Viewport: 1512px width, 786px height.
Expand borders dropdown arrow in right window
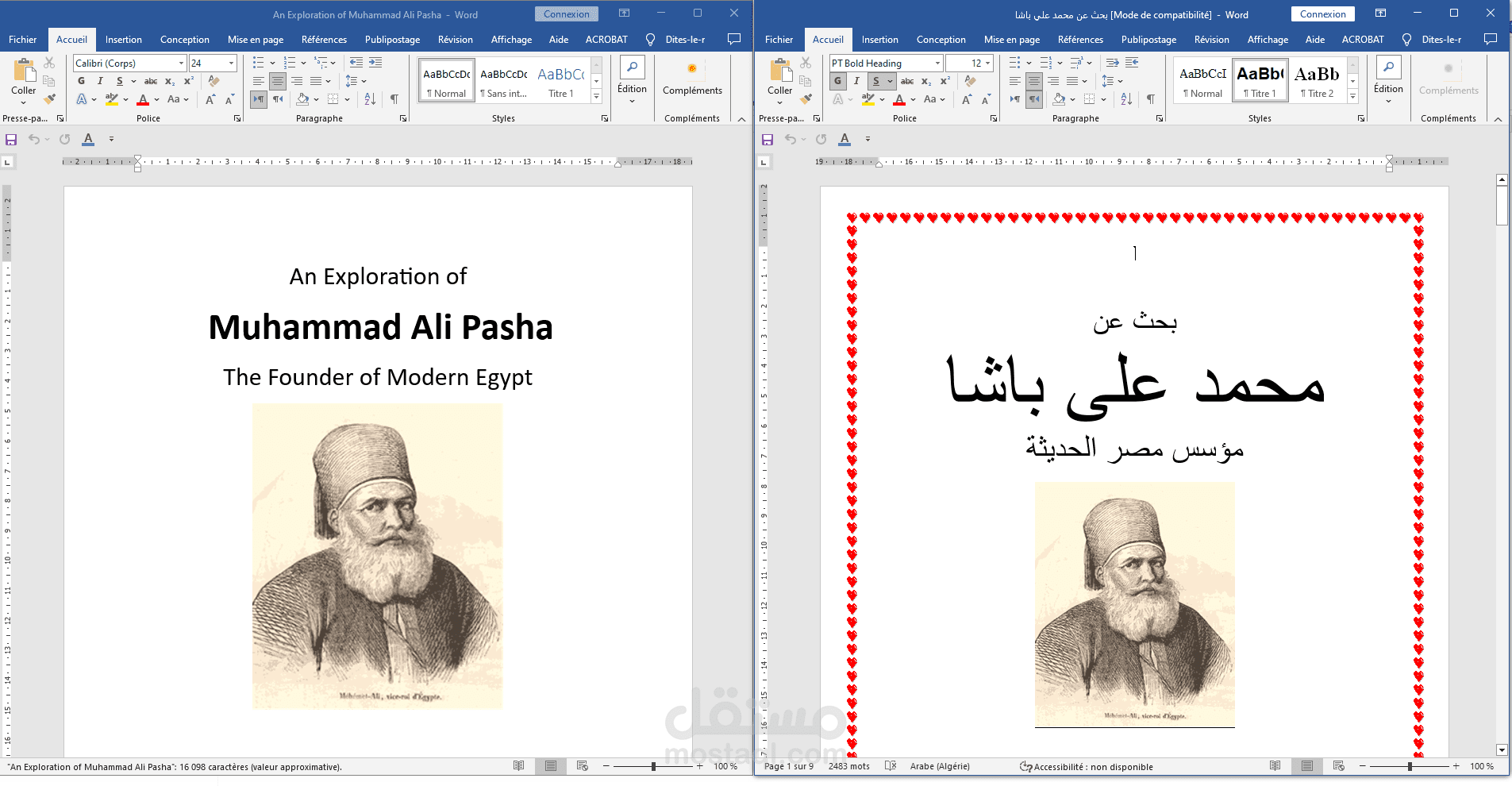(x=1104, y=99)
